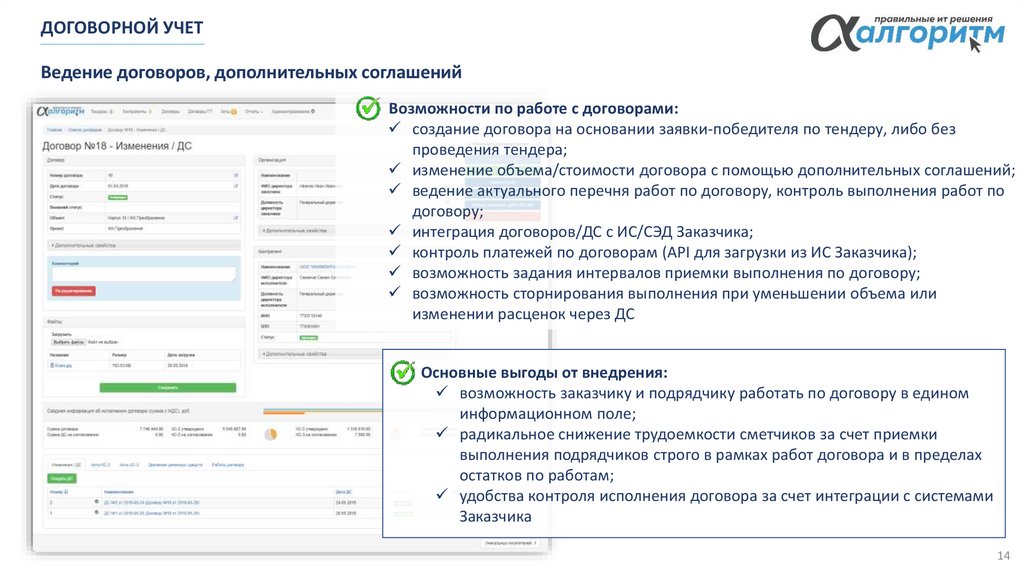Click the edit icon in Номер договора row

(x=236, y=175)
